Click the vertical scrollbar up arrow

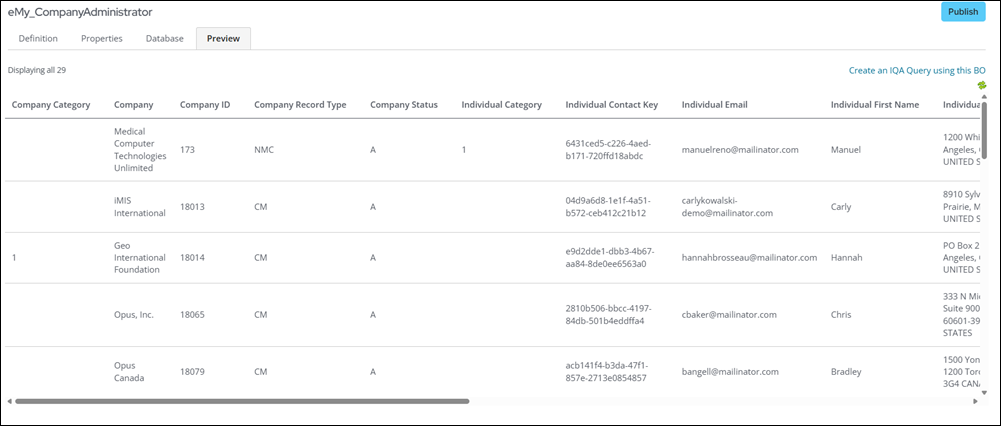[984, 98]
